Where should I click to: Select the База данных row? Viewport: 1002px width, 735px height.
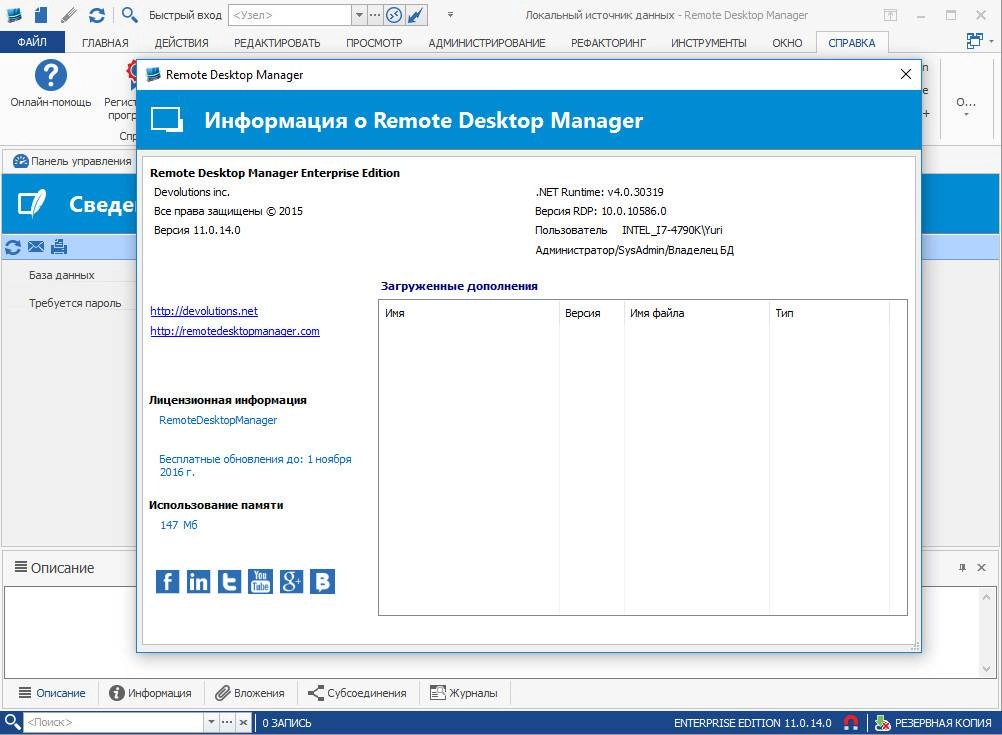[x=61, y=275]
